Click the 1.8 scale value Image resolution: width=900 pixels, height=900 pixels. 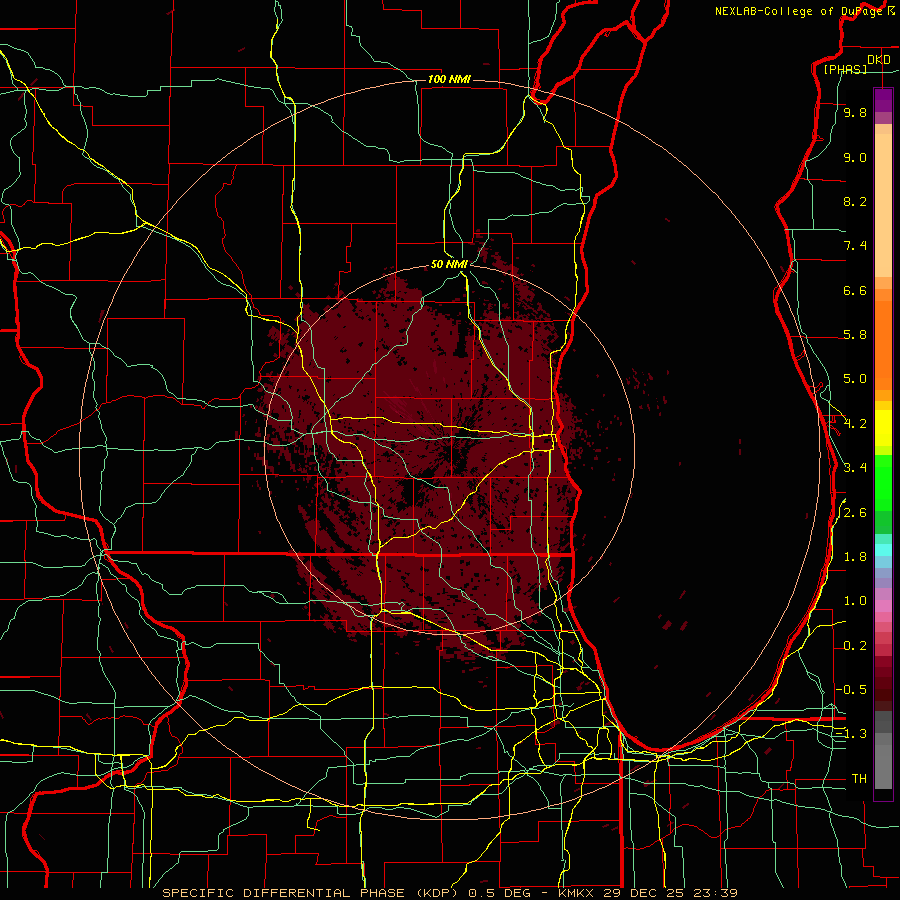pyautogui.click(x=855, y=557)
